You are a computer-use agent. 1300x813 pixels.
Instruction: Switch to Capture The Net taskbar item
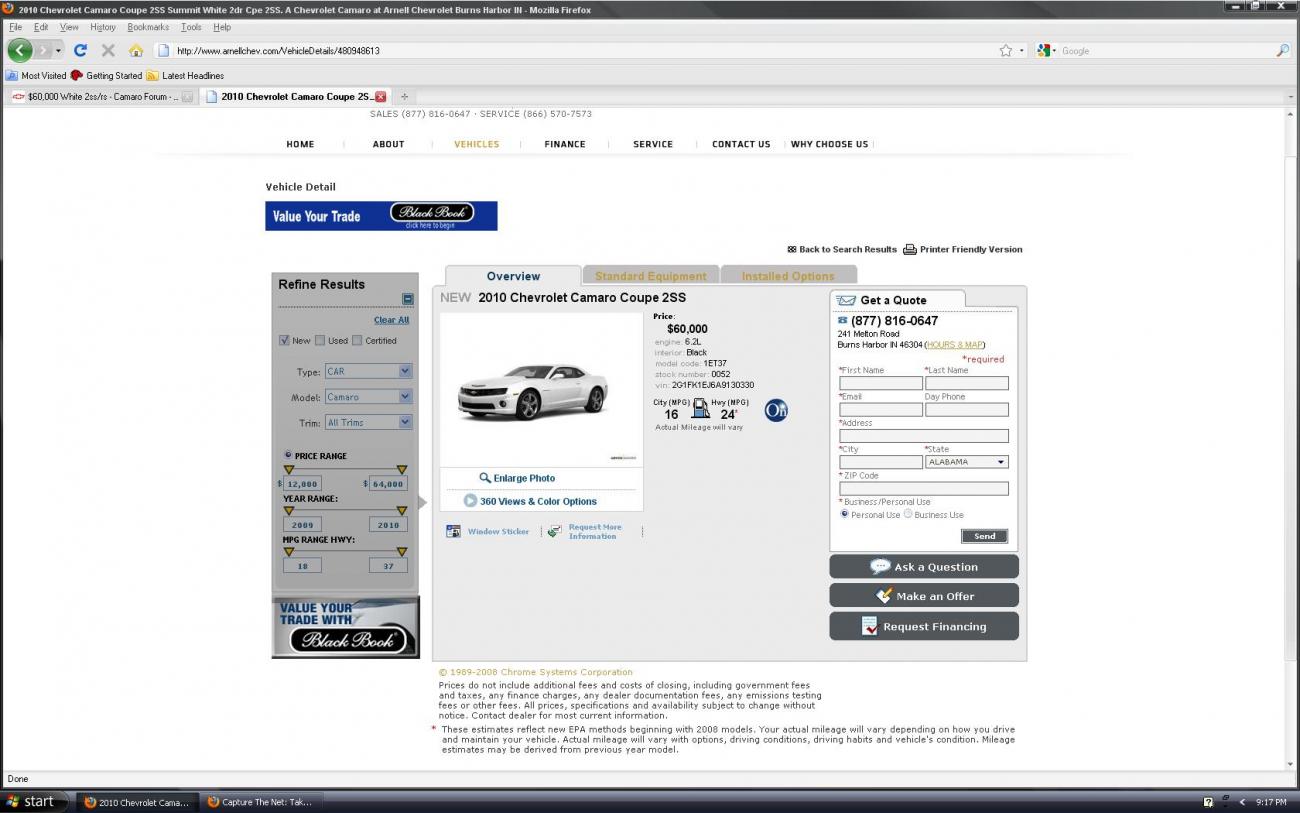tap(260, 802)
